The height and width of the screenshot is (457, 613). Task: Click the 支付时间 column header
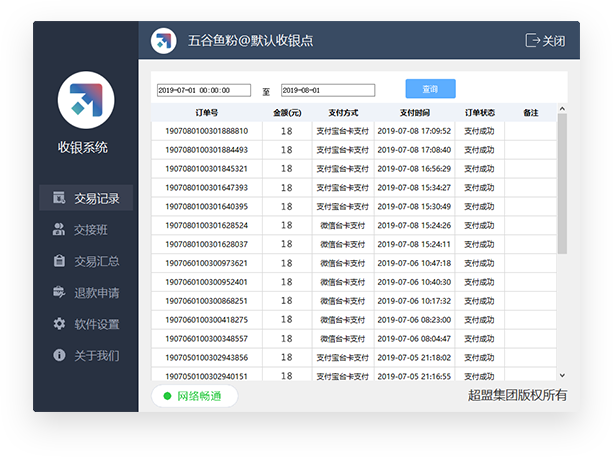414,113
